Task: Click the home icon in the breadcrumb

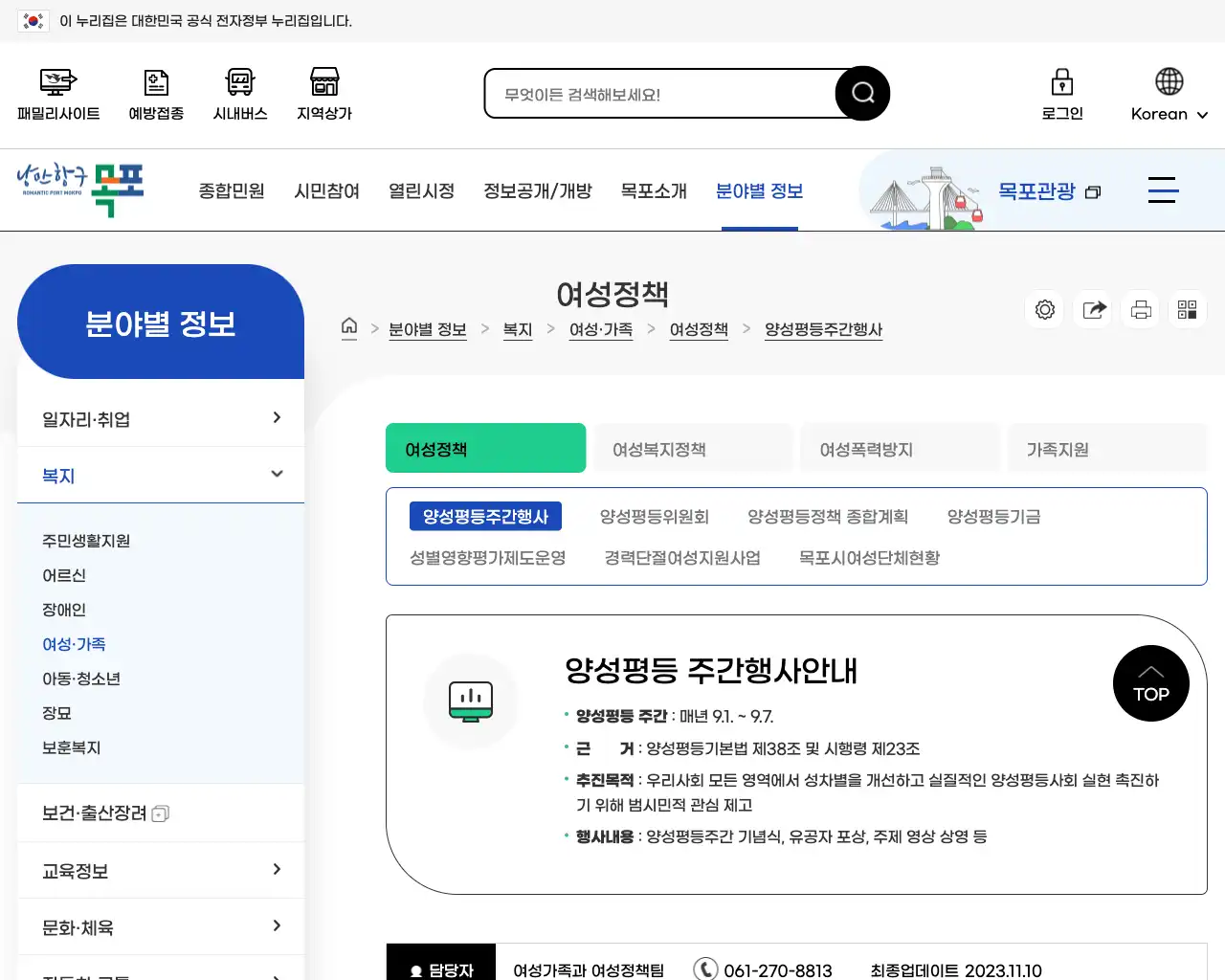Action: click(349, 327)
